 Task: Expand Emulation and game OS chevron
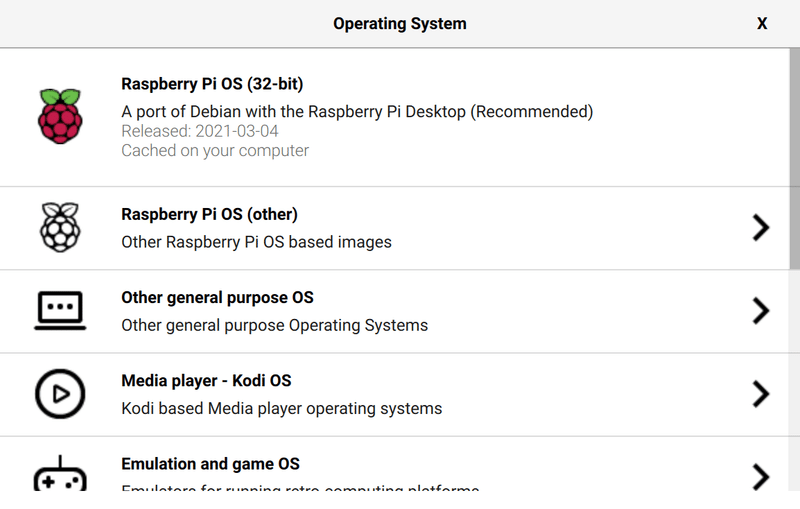761,475
